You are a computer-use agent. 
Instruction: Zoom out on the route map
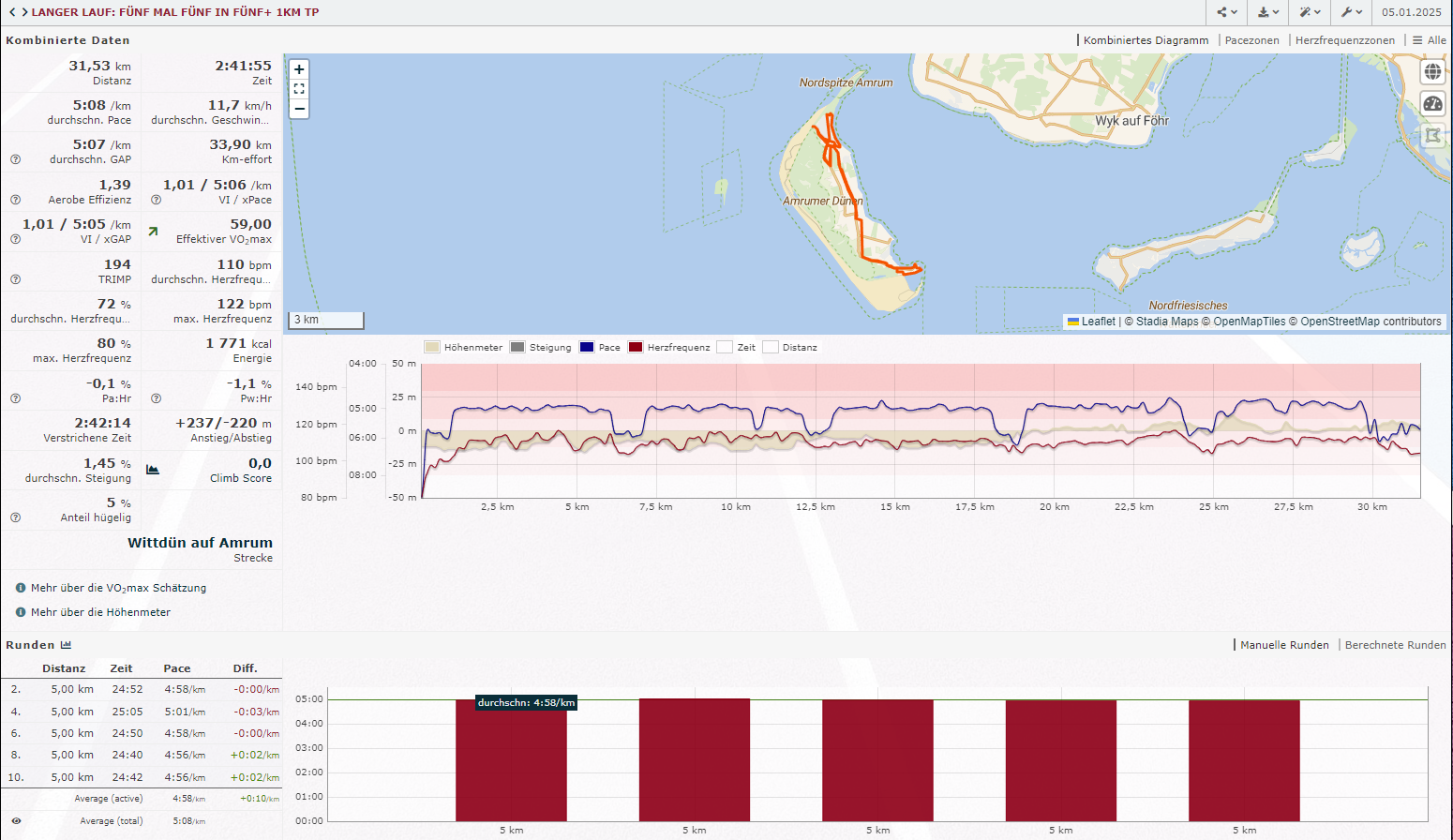click(x=299, y=109)
